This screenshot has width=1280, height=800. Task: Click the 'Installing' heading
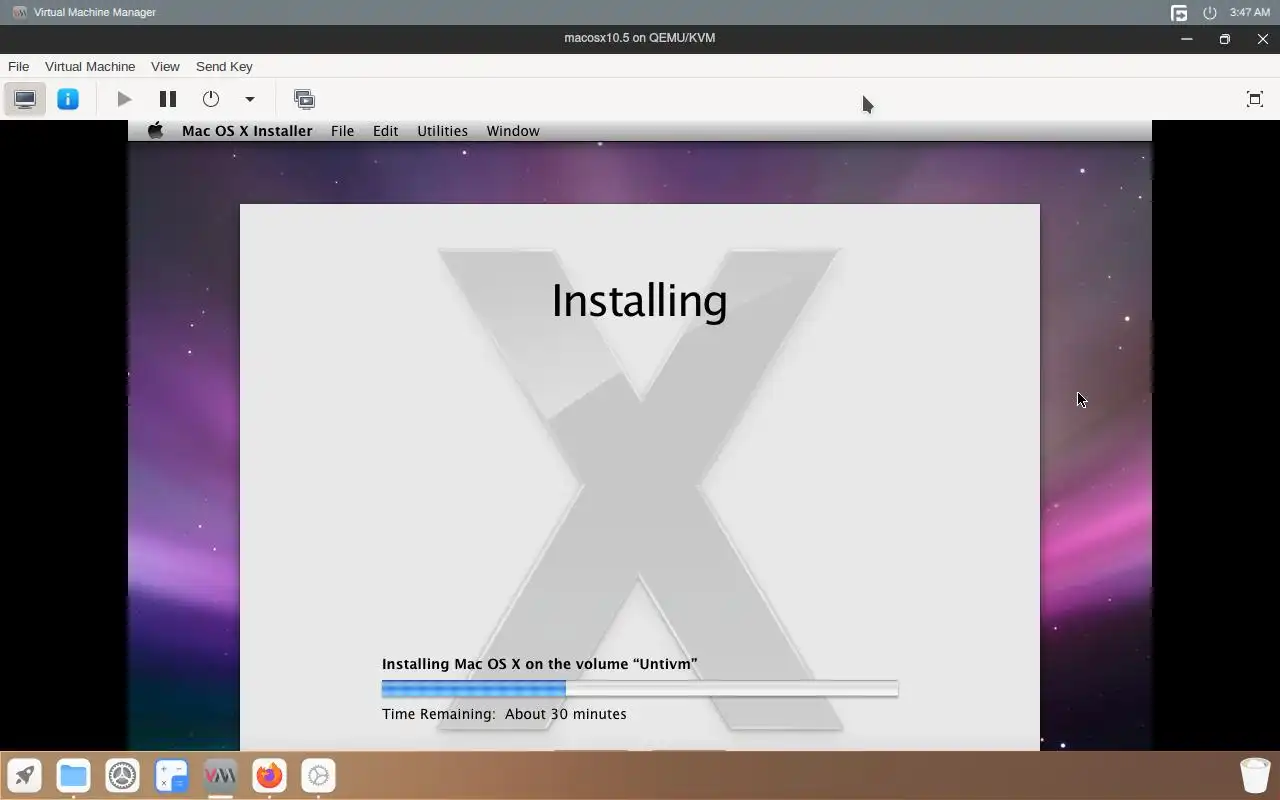coord(639,300)
